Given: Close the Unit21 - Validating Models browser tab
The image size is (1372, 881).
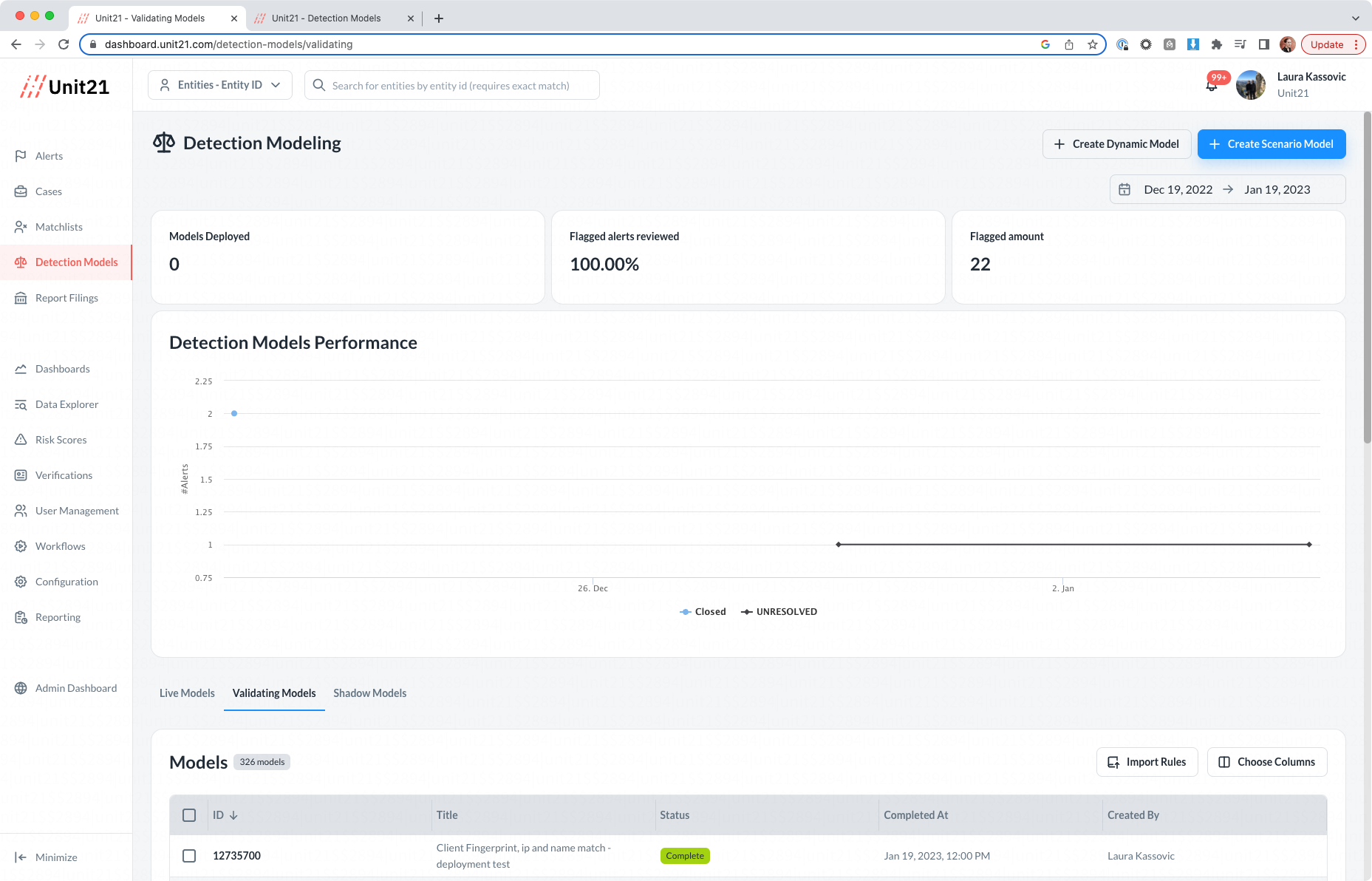Looking at the screenshot, I should 234,18.
